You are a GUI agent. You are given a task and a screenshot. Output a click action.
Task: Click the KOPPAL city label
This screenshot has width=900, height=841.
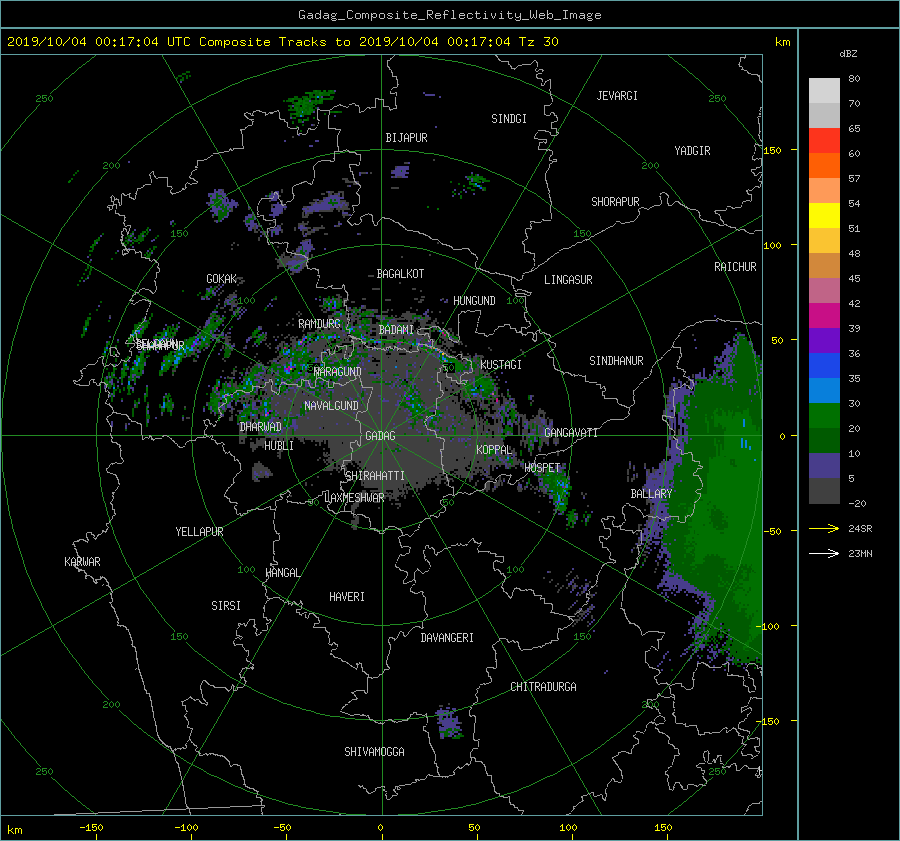click(494, 449)
